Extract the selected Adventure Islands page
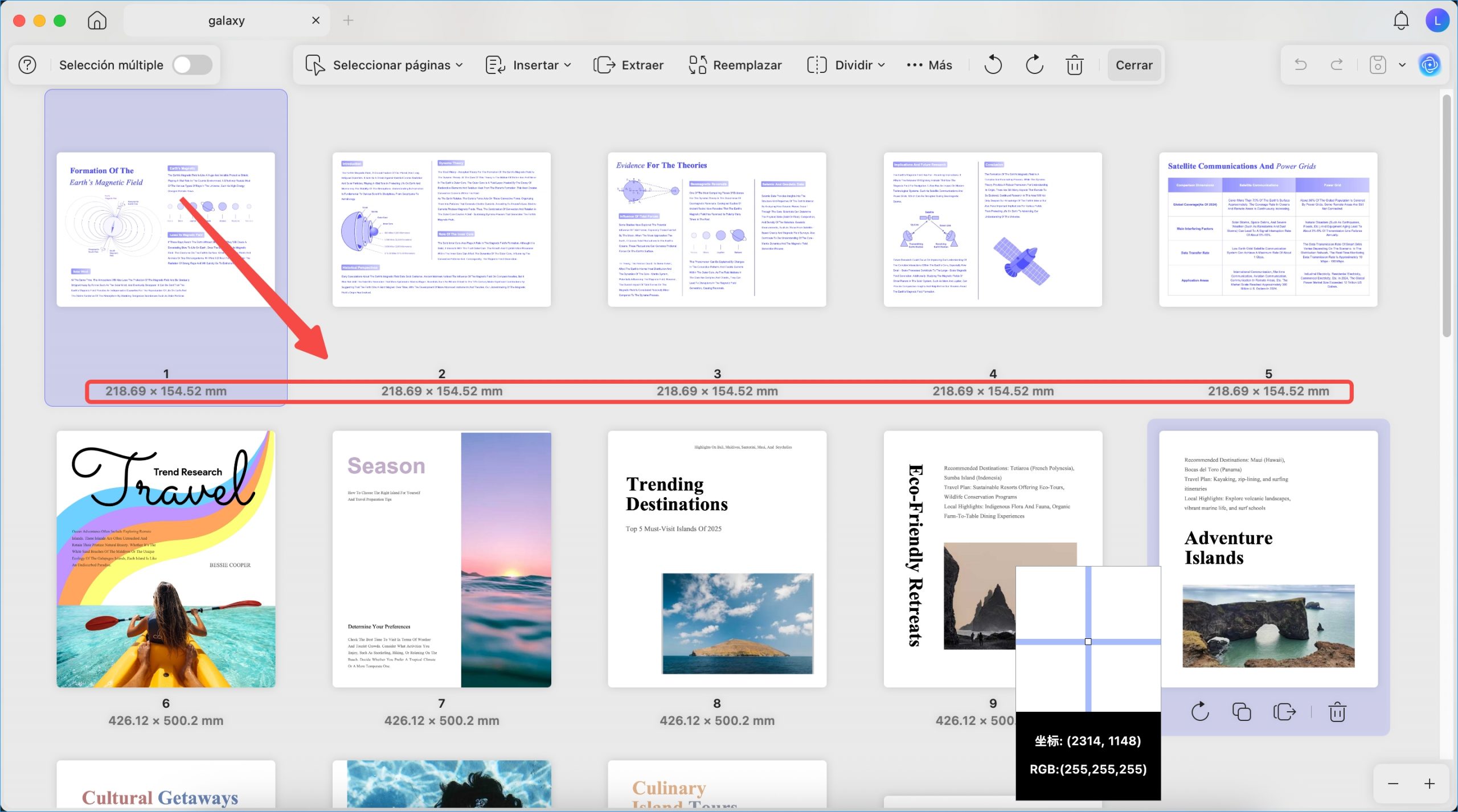 click(x=1285, y=711)
